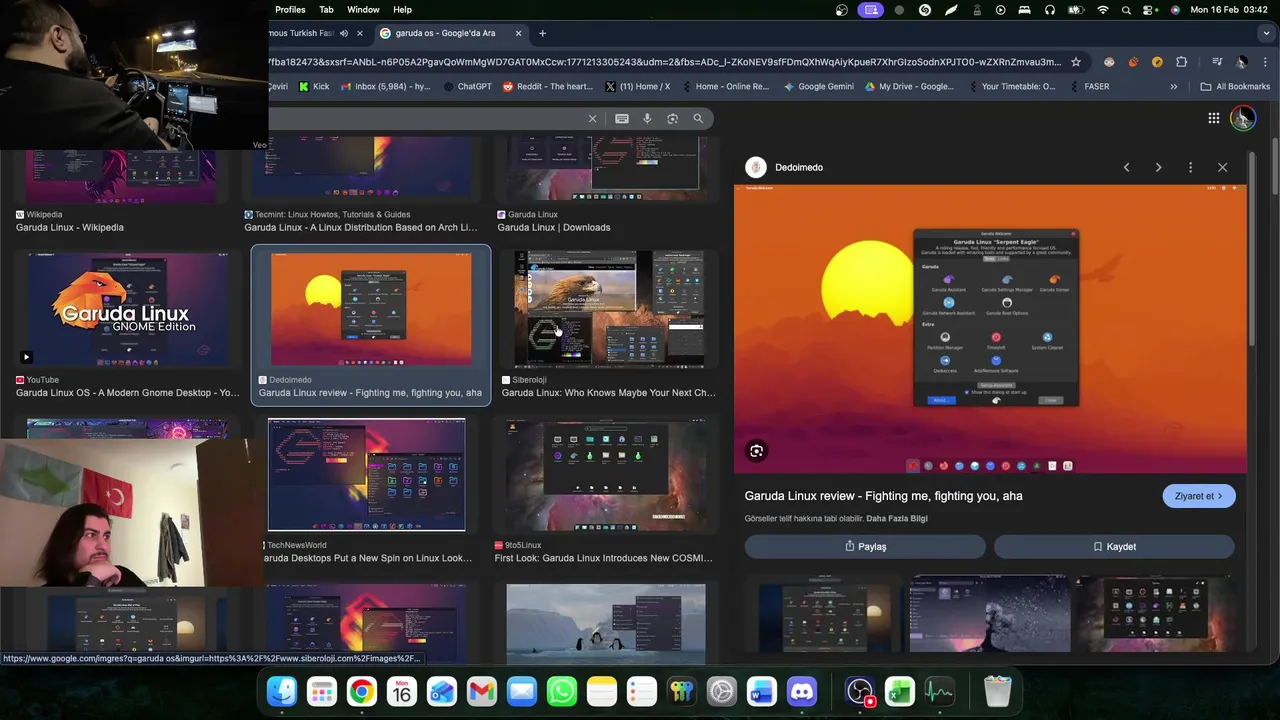1280x720 pixels.
Task: Switch to the garuda os tab
Action: pos(445,33)
